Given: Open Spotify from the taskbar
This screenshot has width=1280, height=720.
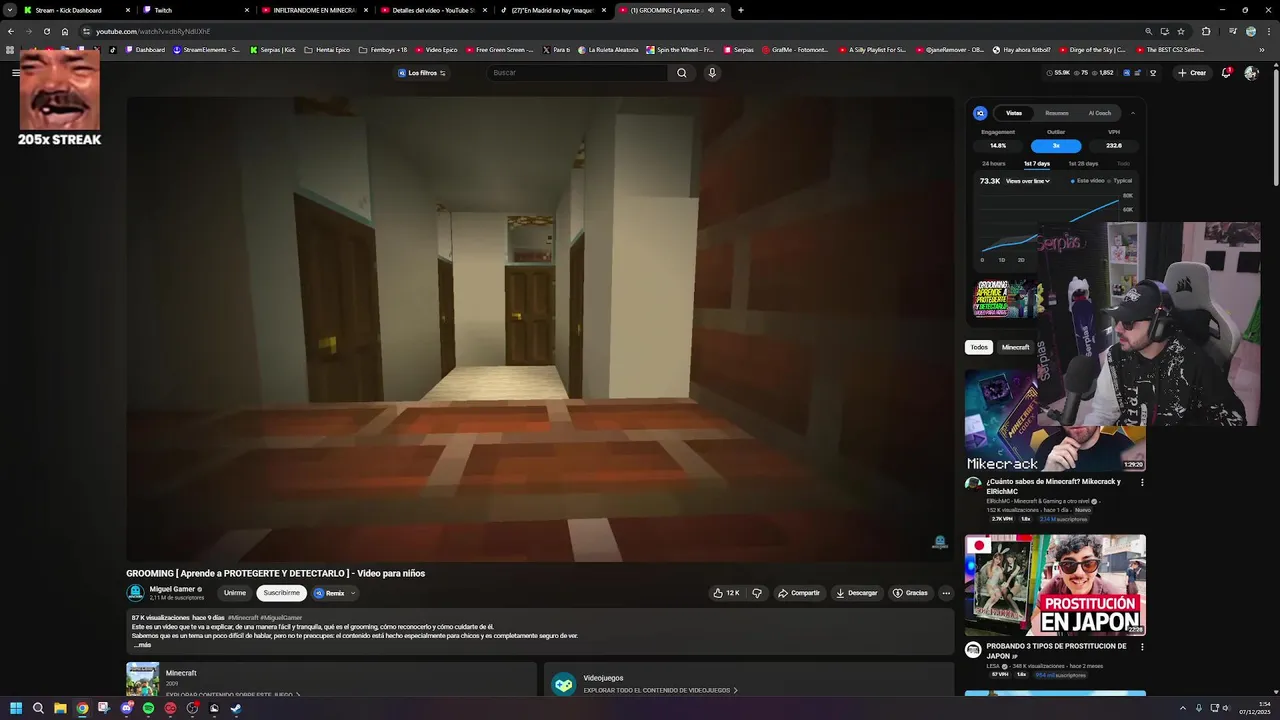Looking at the screenshot, I should 148,708.
